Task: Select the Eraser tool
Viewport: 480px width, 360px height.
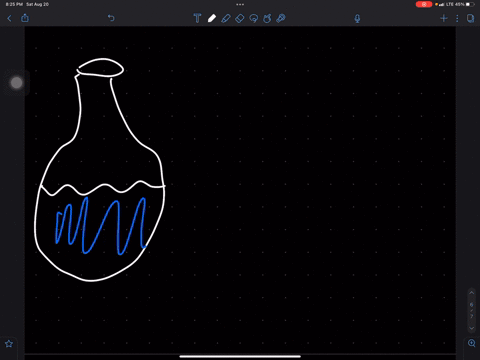Action: (x=240, y=18)
